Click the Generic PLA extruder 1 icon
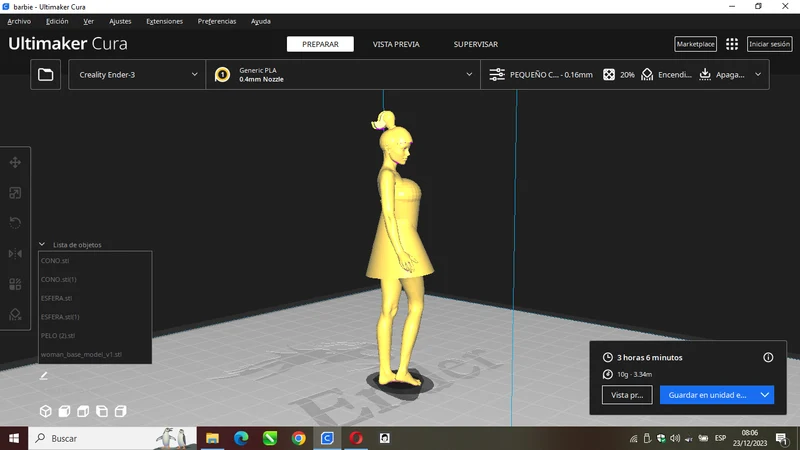 coord(222,74)
